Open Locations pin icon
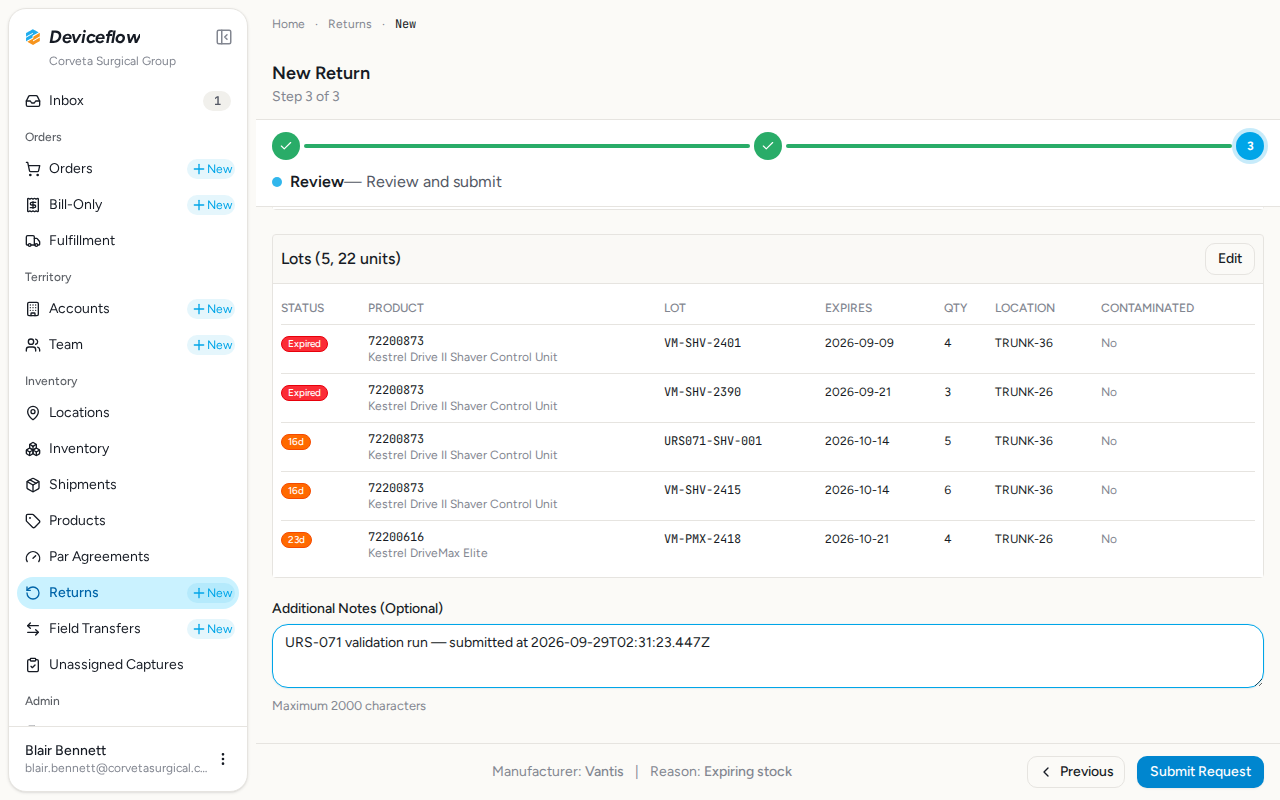The image size is (1280, 800). point(33,413)
